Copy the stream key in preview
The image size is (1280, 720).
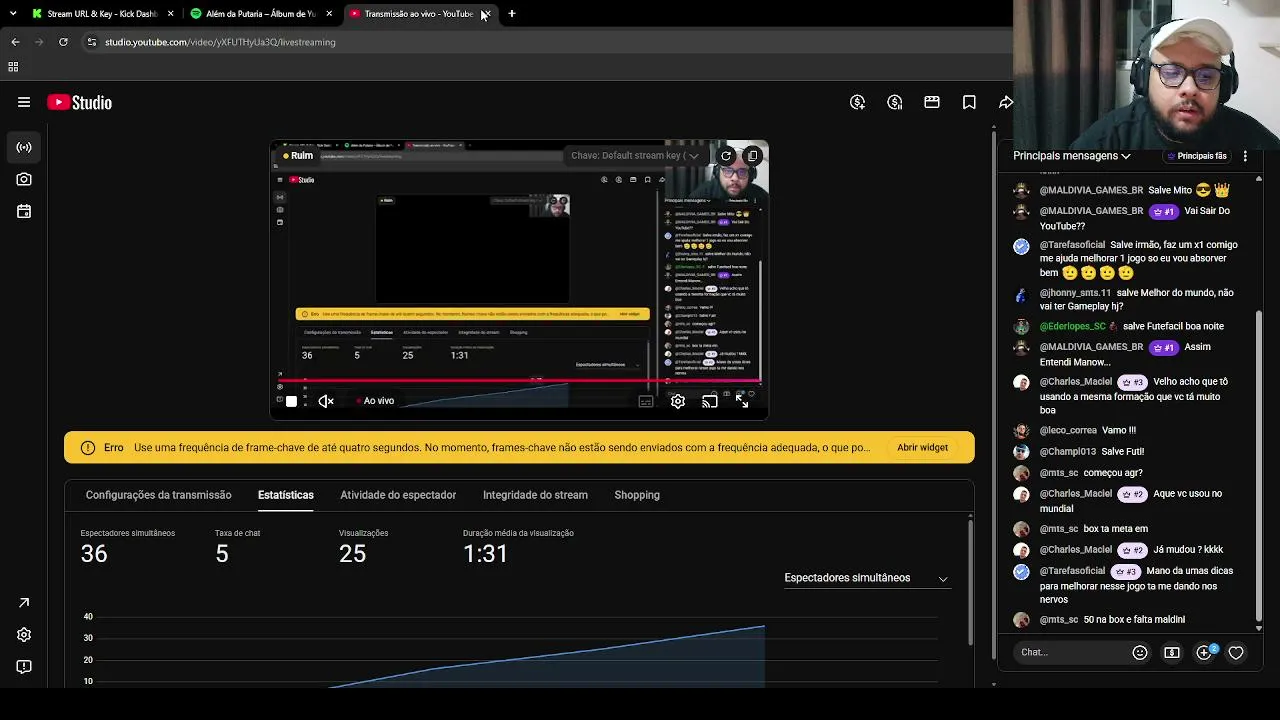point(752,156)
